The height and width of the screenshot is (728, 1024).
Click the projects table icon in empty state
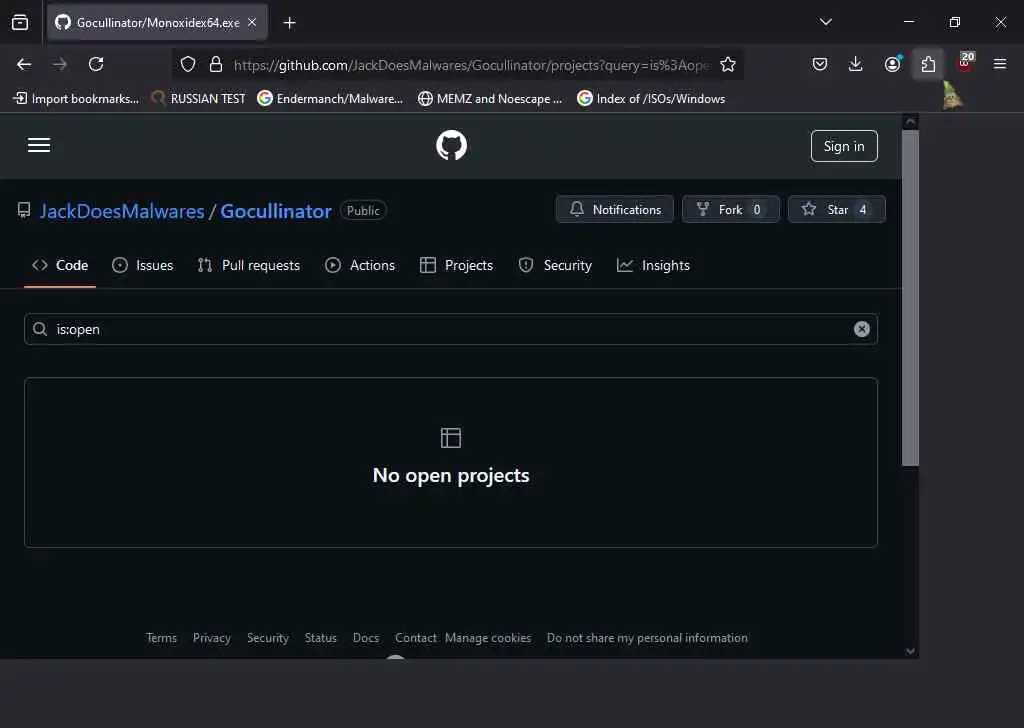tap(451, 437)
